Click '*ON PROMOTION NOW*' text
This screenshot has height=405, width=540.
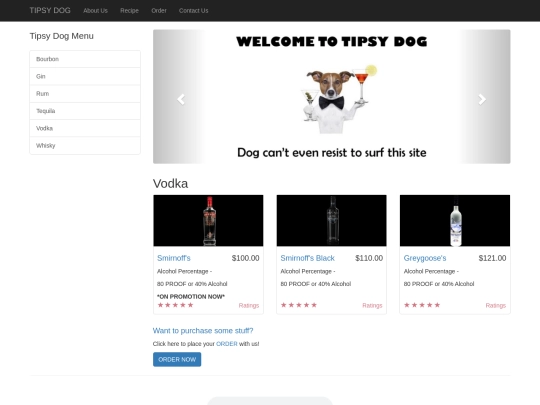click(x=191, y=297)
